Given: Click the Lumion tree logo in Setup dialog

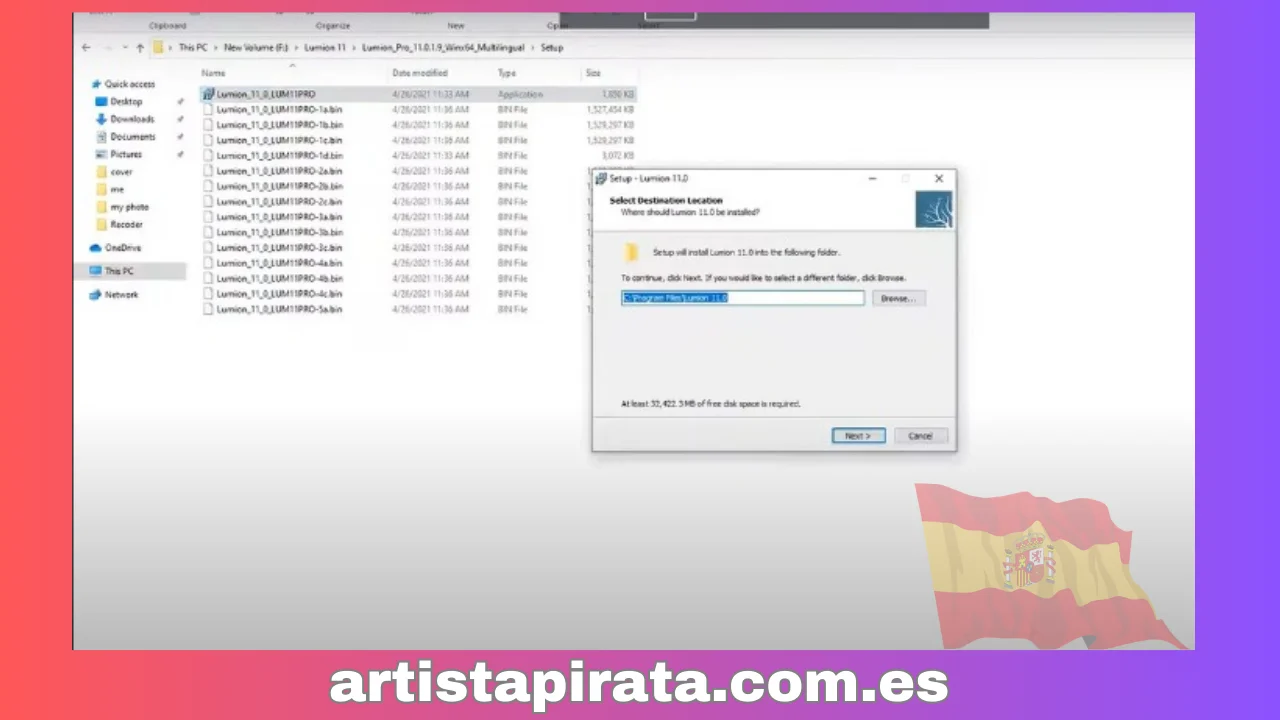Looking at the screenshot, I should (x=934, y=209).
